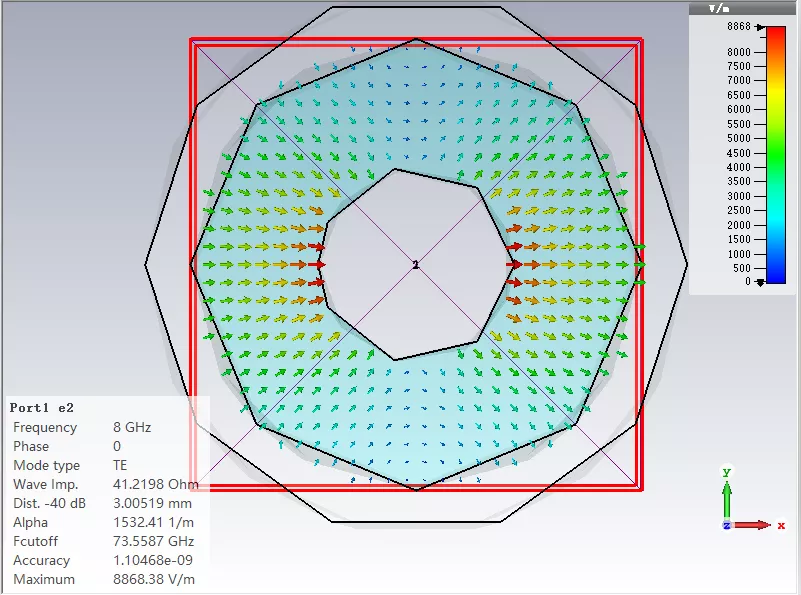Click the x axis letter label
Image resolution: width=801 pixels, height=595 pixels.
click(x=781, y=526)
